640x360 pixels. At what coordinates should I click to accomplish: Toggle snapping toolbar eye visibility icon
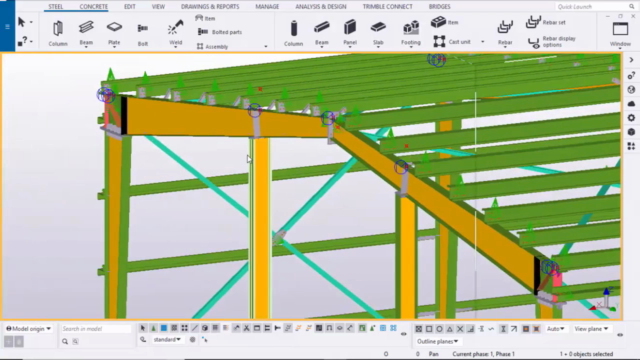pyautogui.click(x=620, y=335)
